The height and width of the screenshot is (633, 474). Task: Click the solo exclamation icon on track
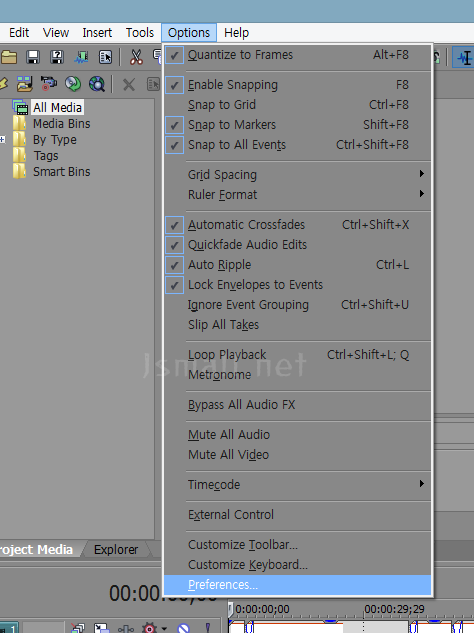pyautogui.click(x=208, y=628)
